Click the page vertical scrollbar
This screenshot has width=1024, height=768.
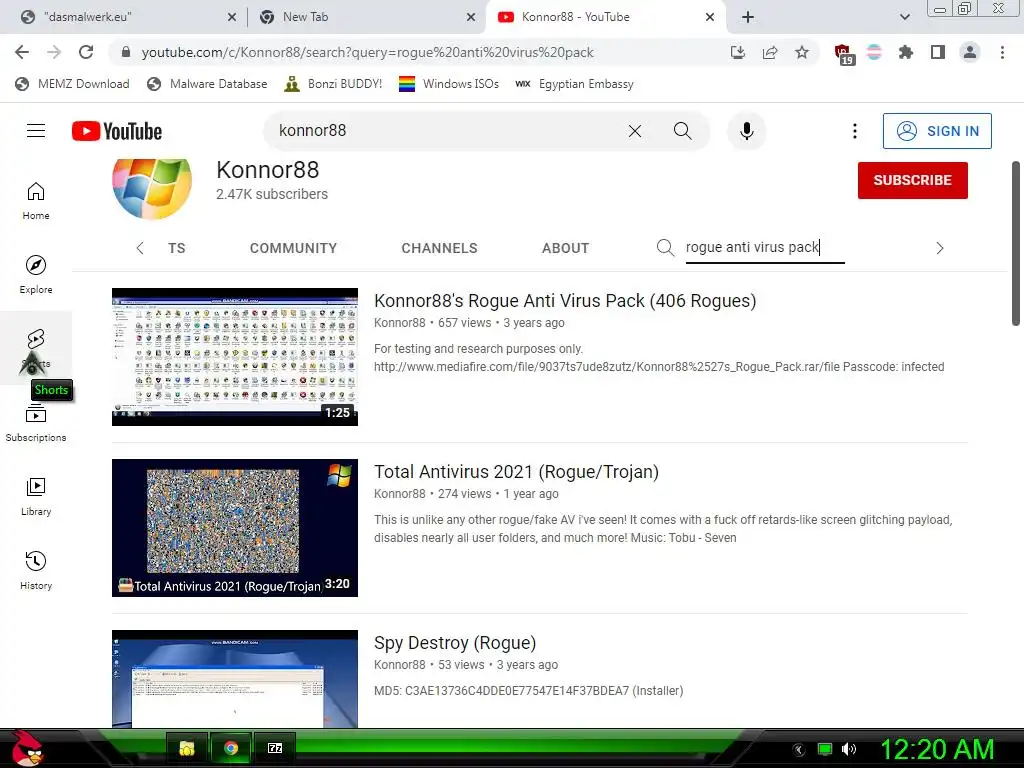coord(1016,243)
